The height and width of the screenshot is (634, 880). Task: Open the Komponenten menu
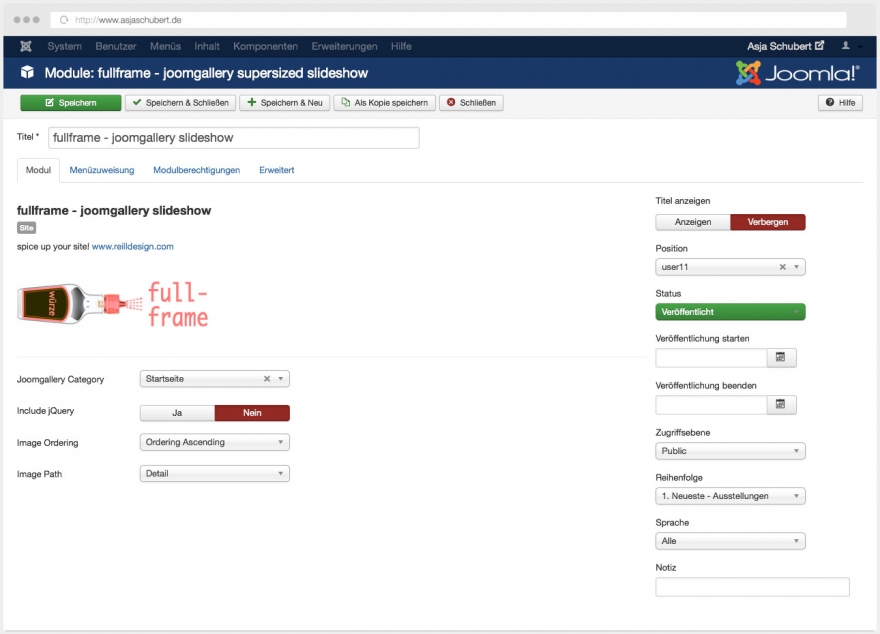pyautogui.click(x=265, y=46)
